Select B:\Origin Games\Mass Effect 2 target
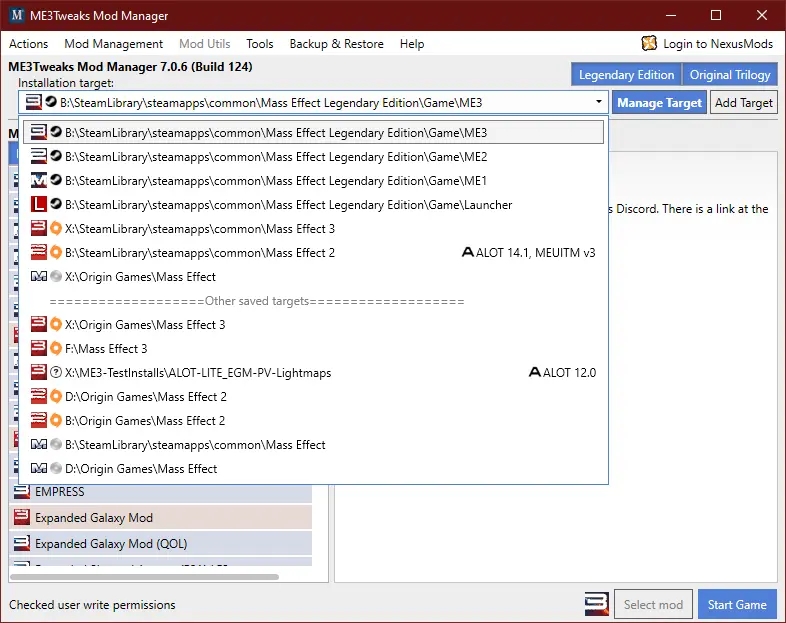The height and width of the screenshot is (623, 786). 313,421
